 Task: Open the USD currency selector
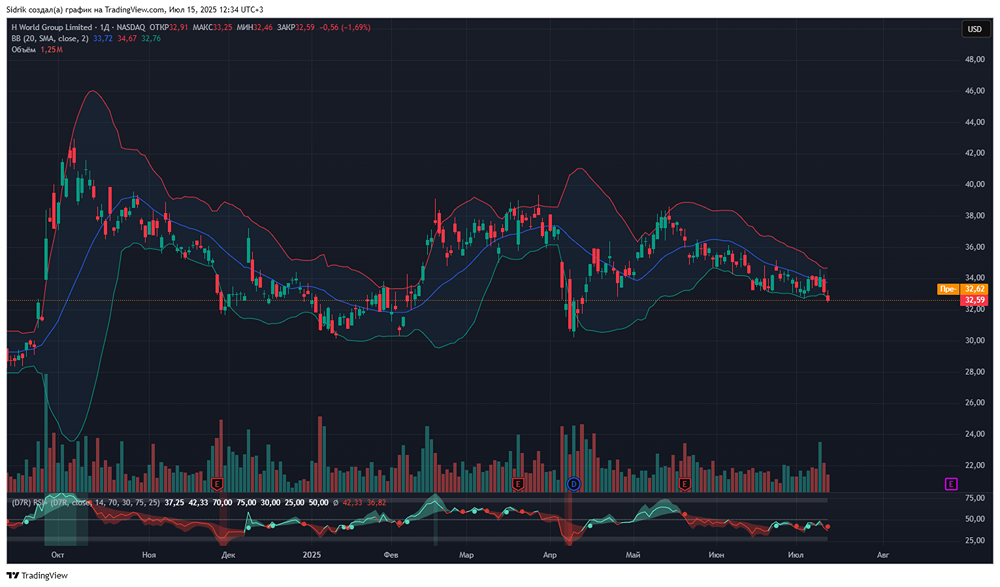coord(974,29)
